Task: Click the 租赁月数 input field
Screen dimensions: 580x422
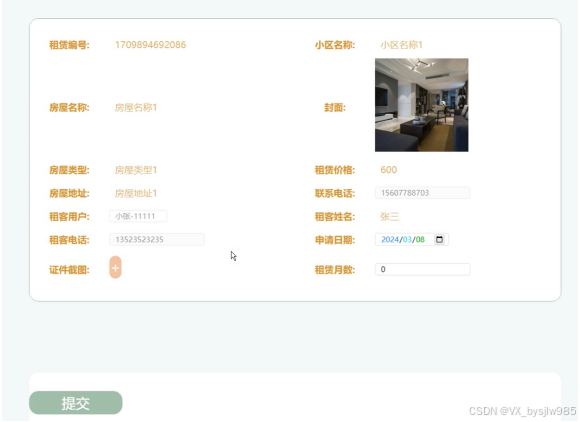Action: coord(423,270)
